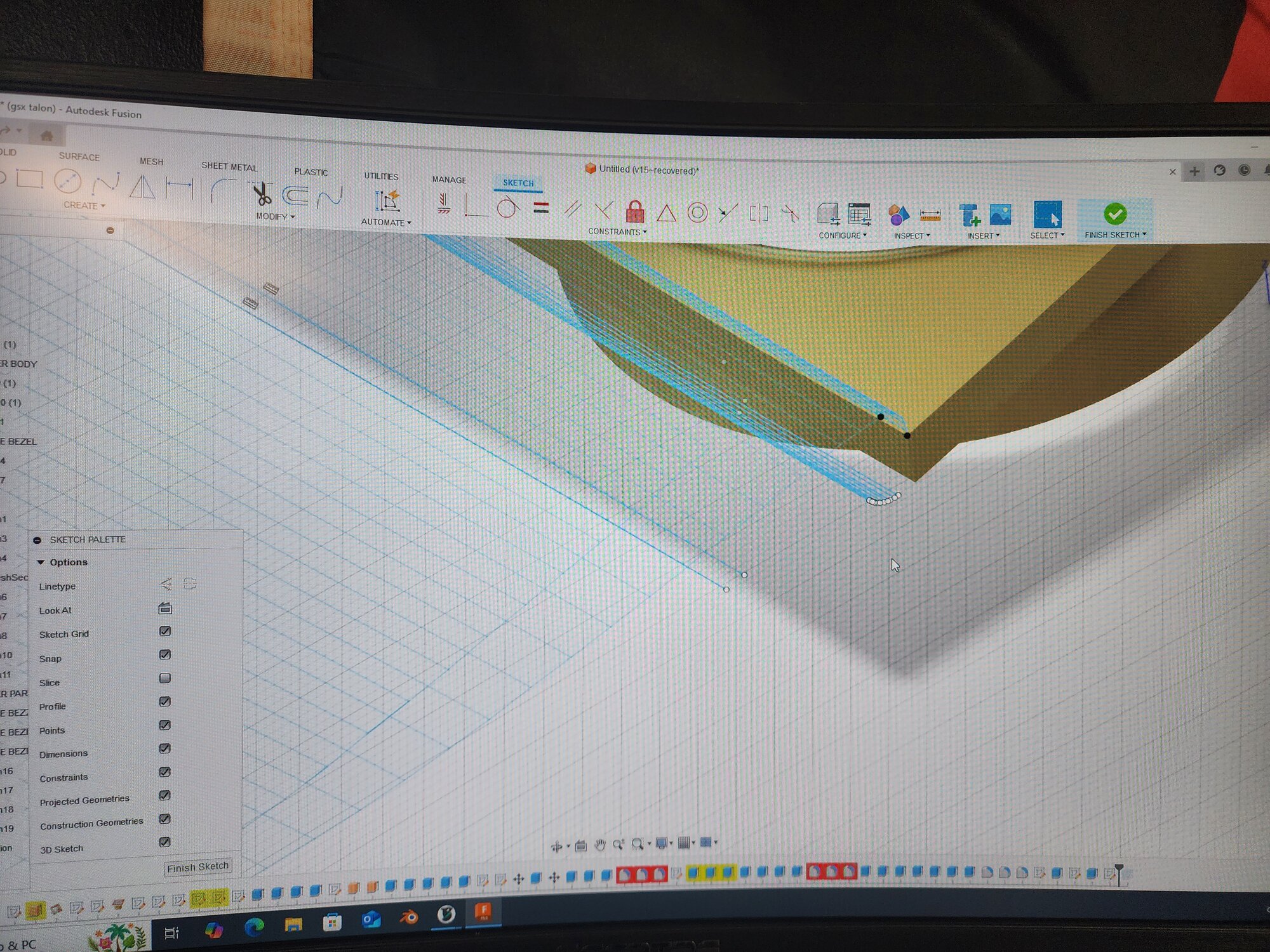Image resolution: width=1270 pixels, height=952 pixels.
Task: Select the Rectangle sketch tool
Action: 29,180
